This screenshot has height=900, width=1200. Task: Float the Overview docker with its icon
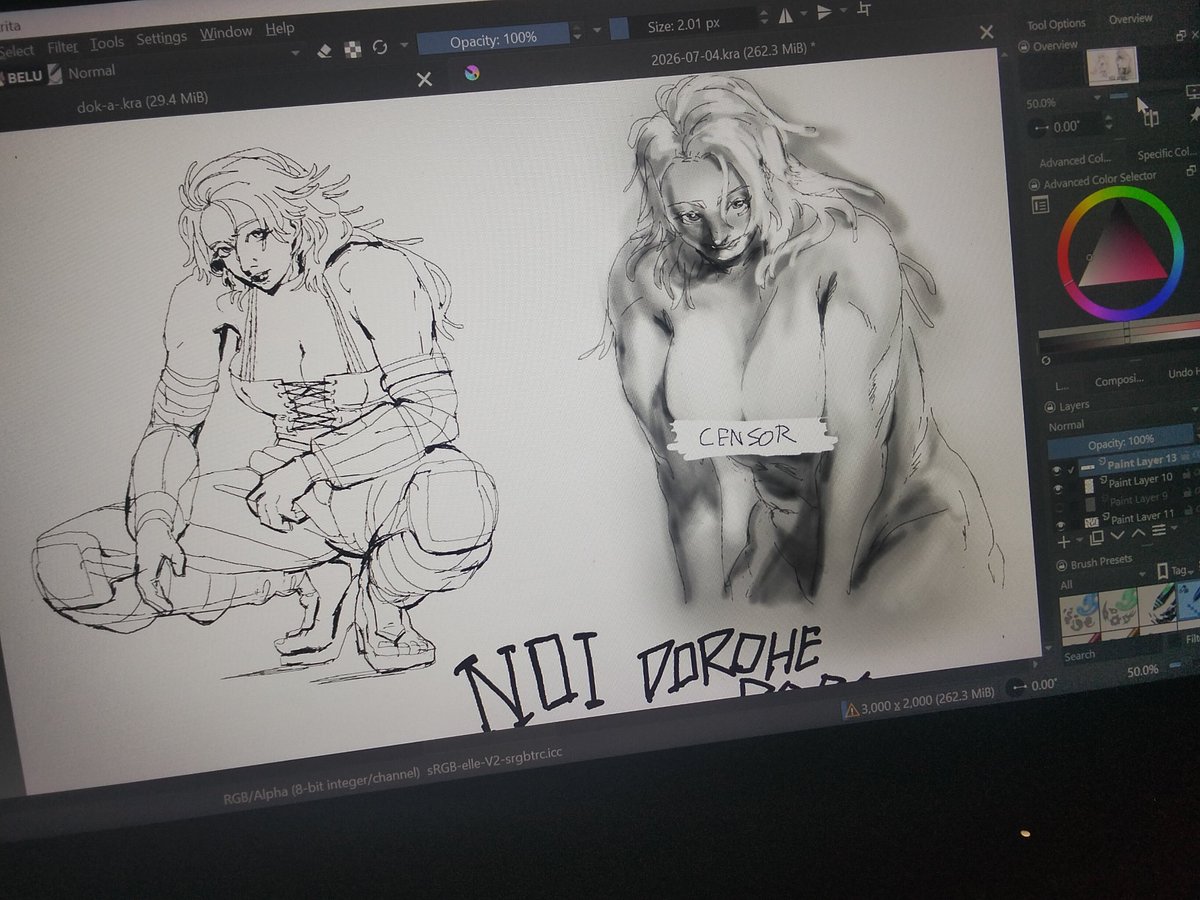tap(1181, 35)
